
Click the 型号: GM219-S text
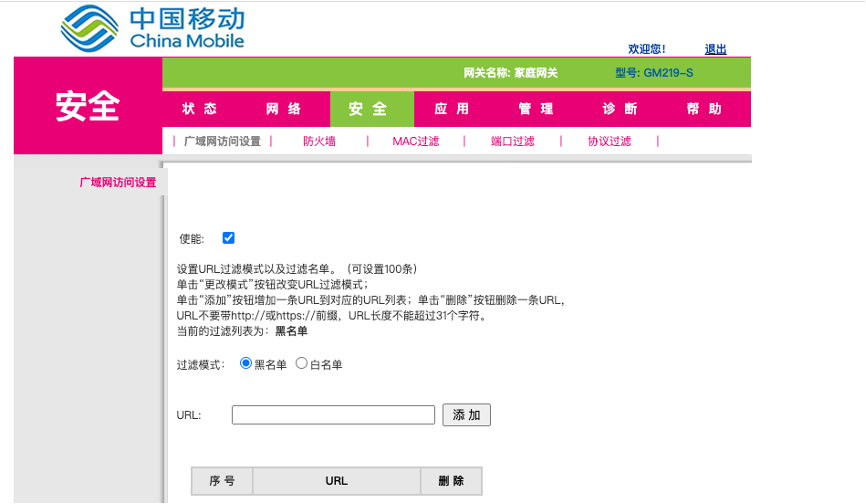tap(654, 73)
